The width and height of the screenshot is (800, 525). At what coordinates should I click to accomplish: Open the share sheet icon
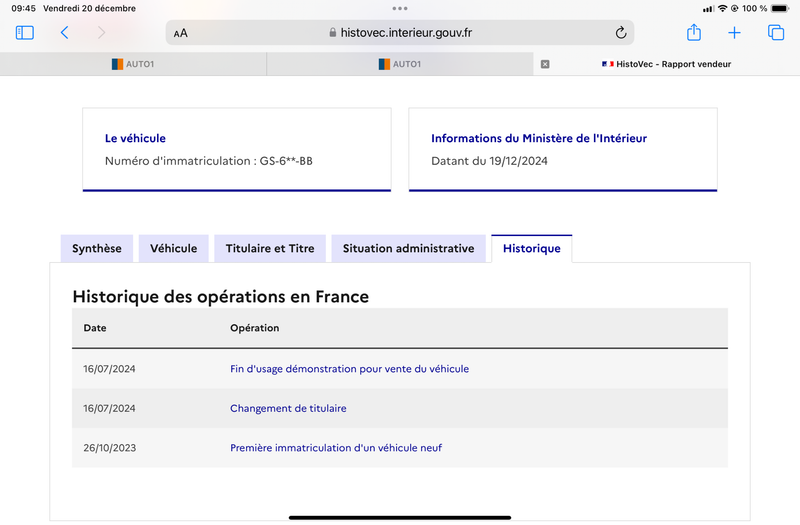[x=694, y=32]
